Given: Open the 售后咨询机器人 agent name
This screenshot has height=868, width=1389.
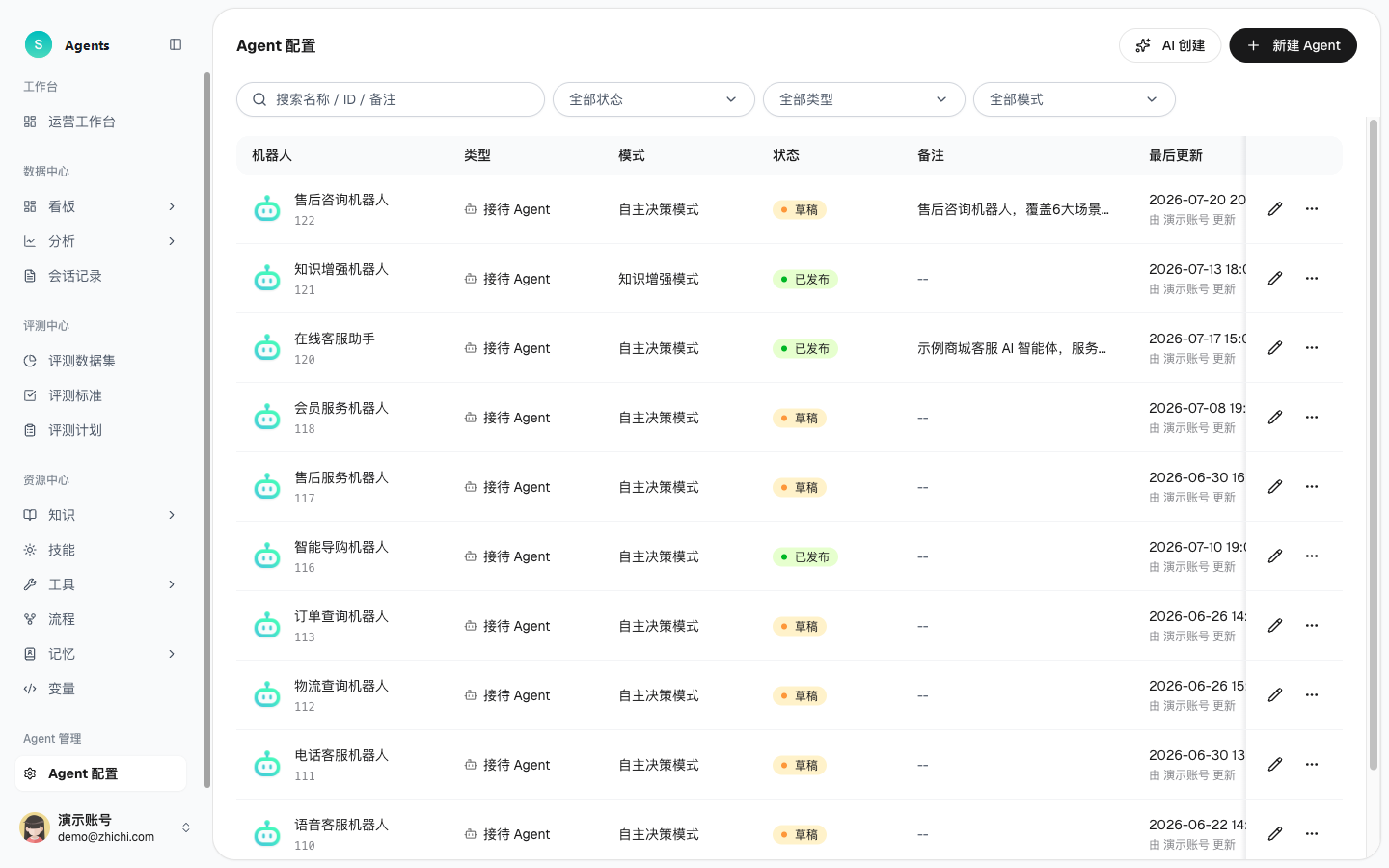Looking at the screenshot, I should click(341, 200).
